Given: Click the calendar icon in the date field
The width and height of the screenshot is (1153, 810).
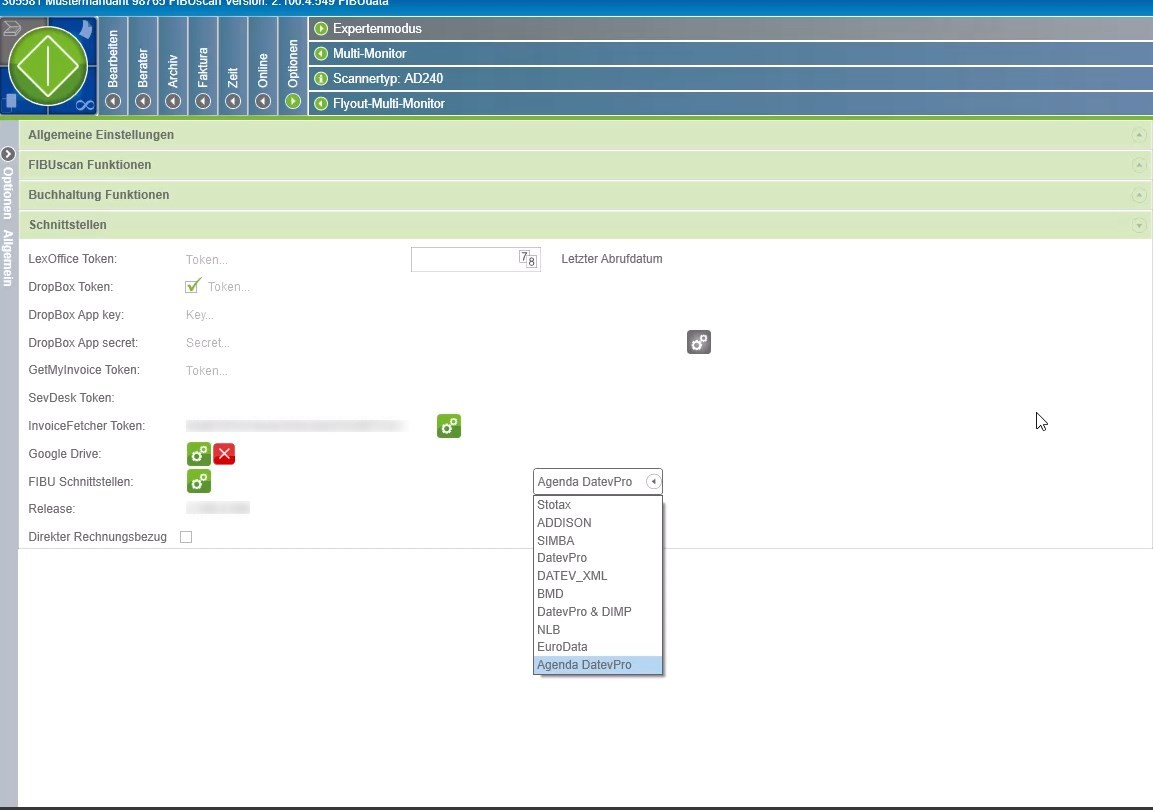Looking at the screenshot, I should 528,259.
